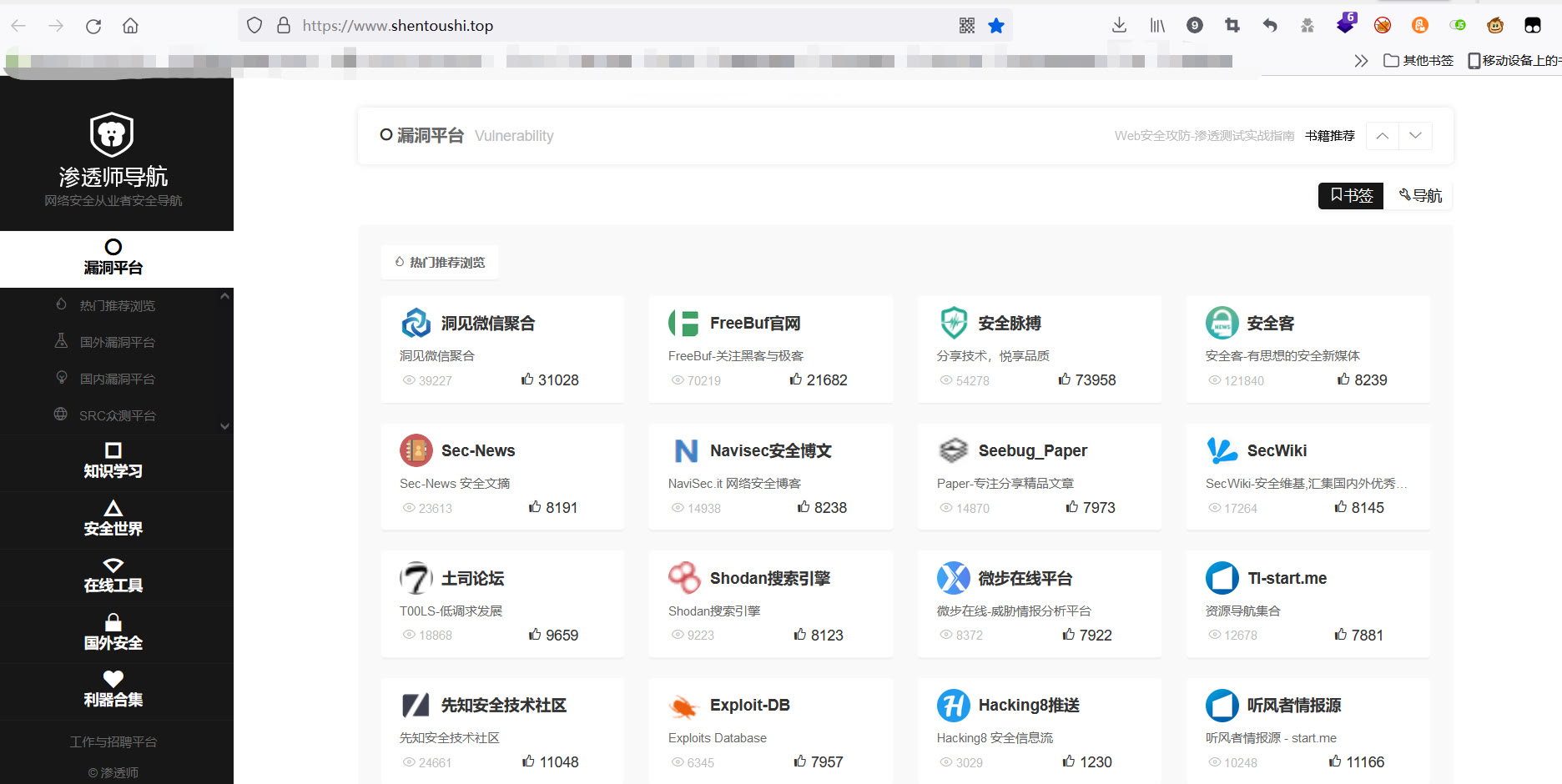Open the Web安全攻防 book recommendation link

point(1204,136)
